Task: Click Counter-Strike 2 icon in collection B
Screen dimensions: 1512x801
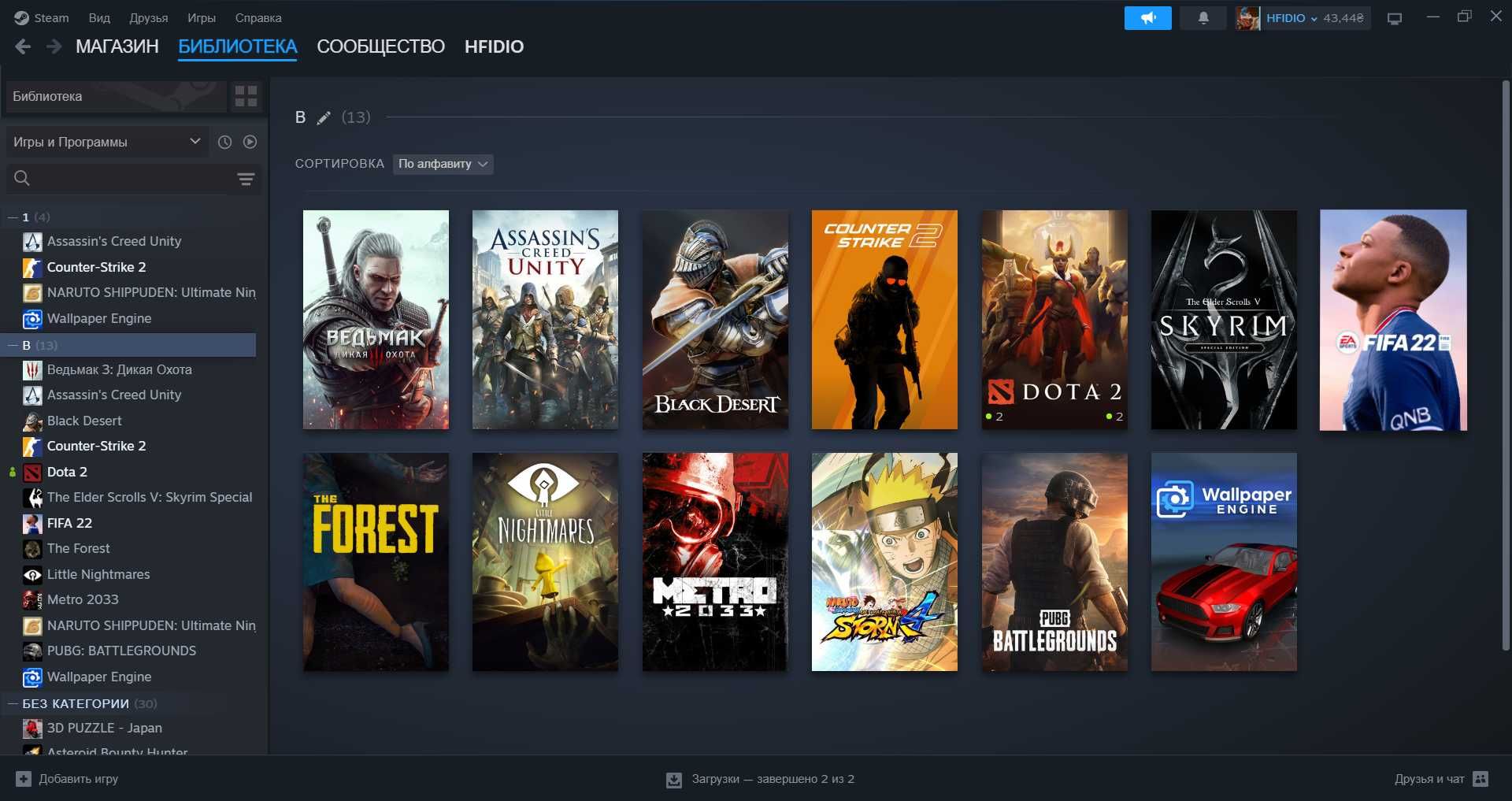Action: (x=32, y=447)
